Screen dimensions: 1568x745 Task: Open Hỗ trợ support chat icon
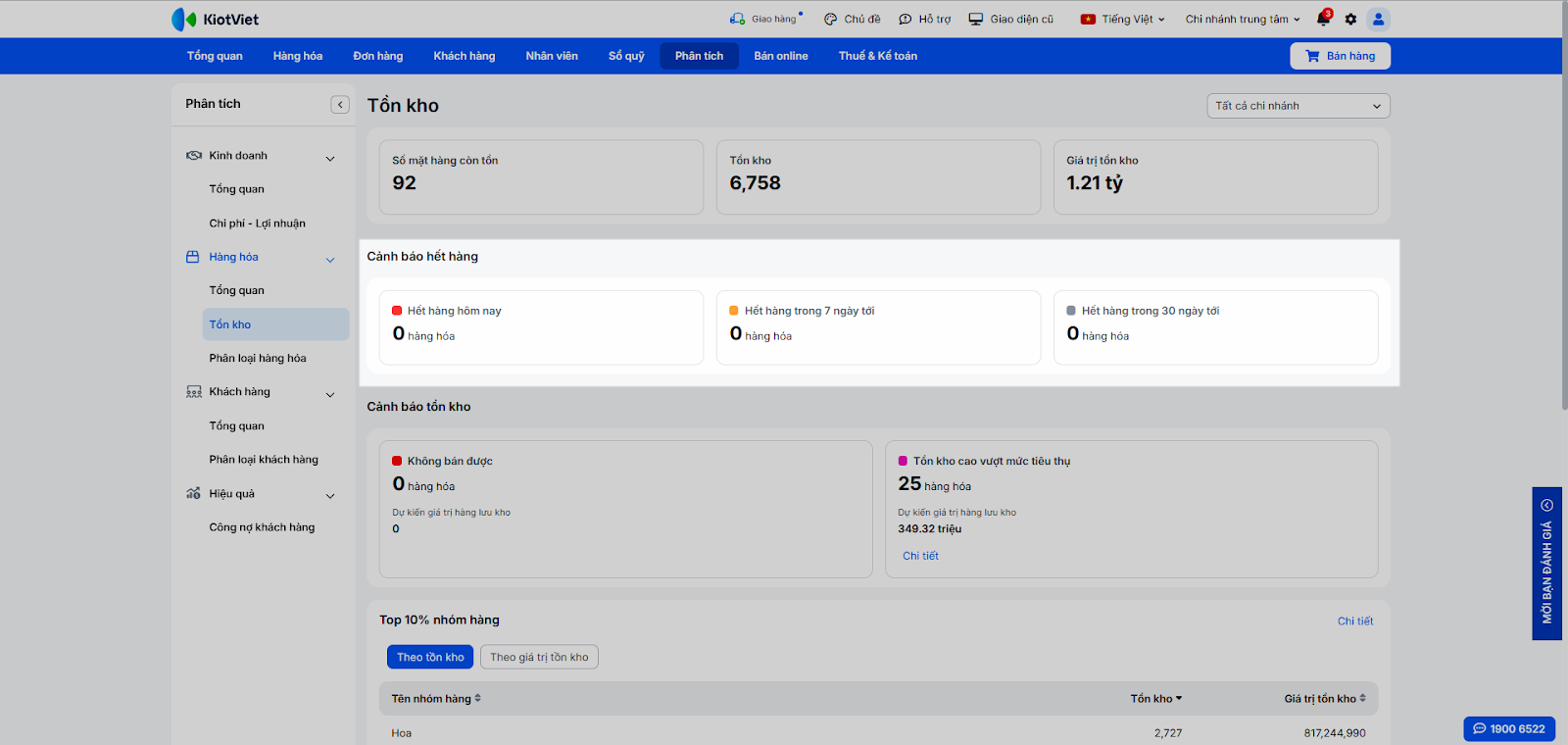click(x=906, y=19)
